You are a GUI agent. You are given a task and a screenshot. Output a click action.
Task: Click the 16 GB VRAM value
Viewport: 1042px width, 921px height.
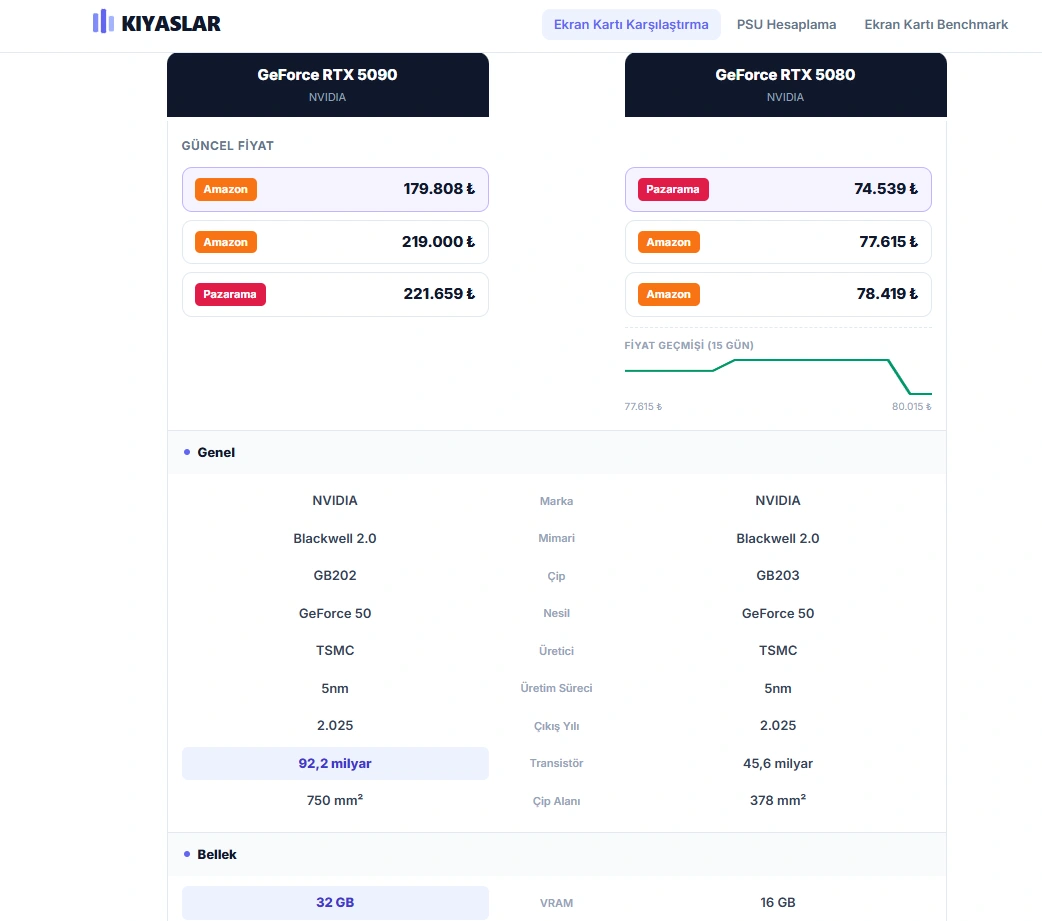(778, 902)
